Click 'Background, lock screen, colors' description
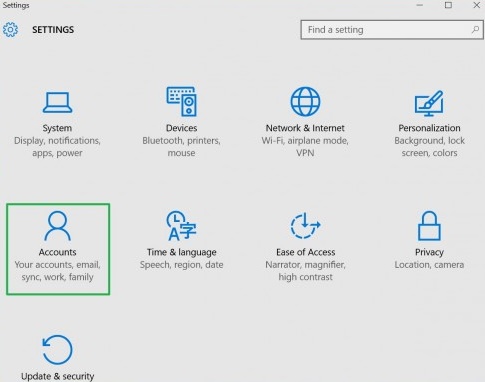The image size is (485, 382). tap(429, 147)
